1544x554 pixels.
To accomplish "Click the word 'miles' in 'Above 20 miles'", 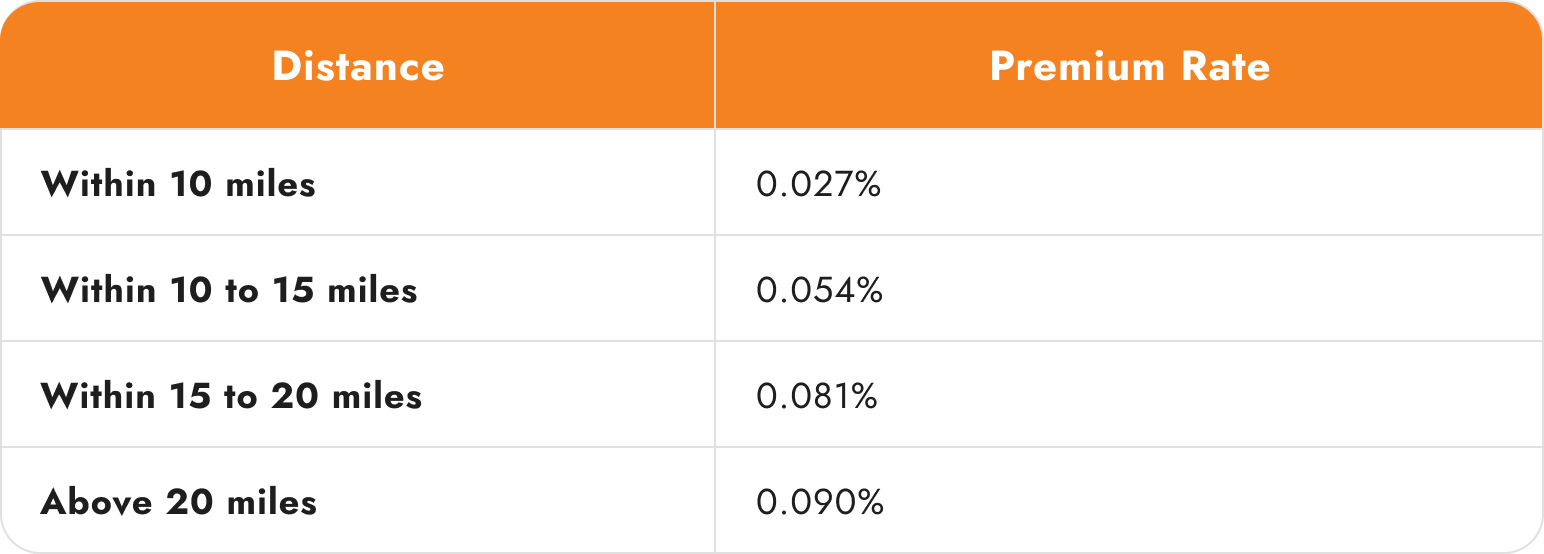I will [x=272, y=502].
